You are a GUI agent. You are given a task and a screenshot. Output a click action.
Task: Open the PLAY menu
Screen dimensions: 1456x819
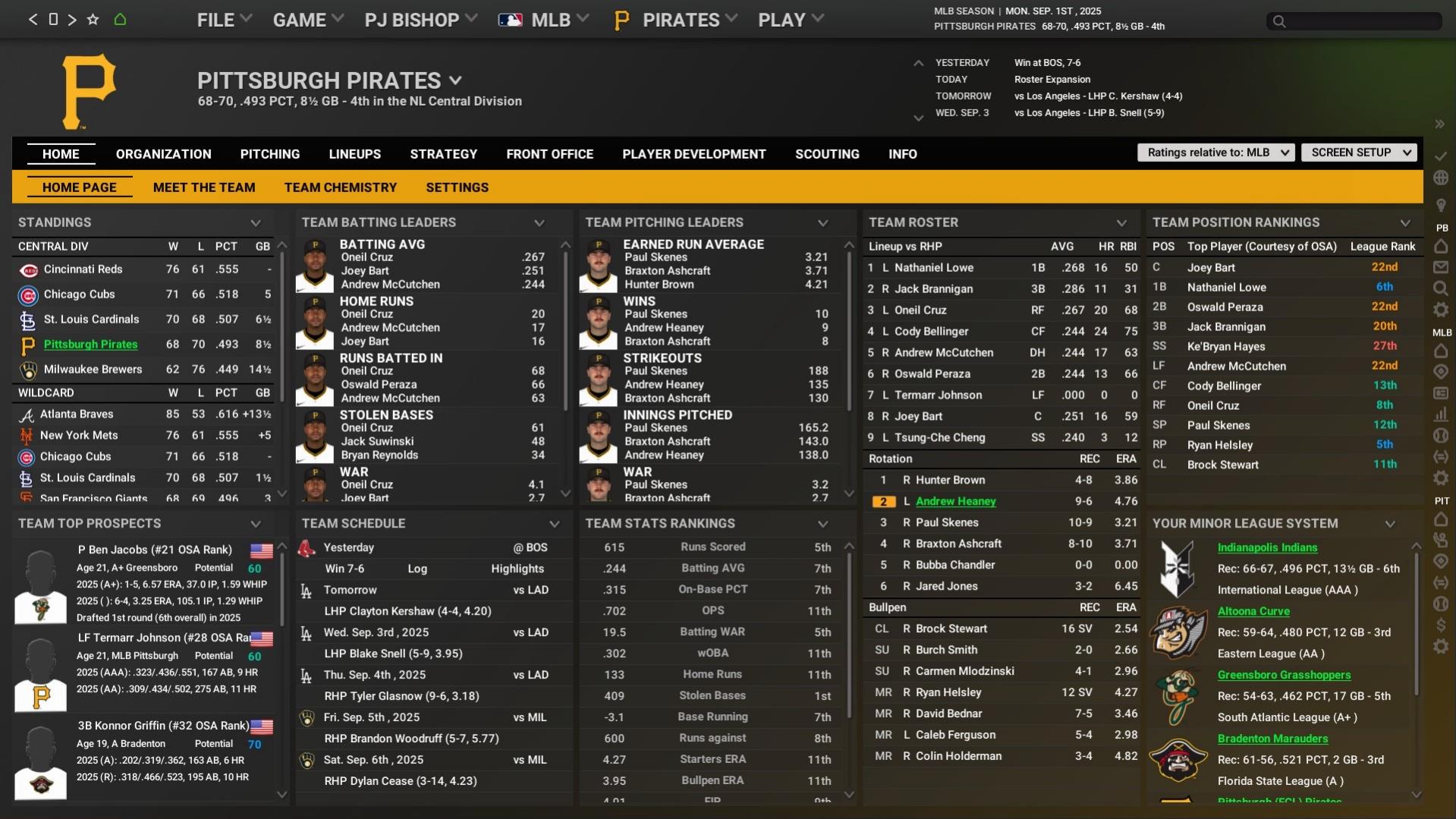(790, 20)
